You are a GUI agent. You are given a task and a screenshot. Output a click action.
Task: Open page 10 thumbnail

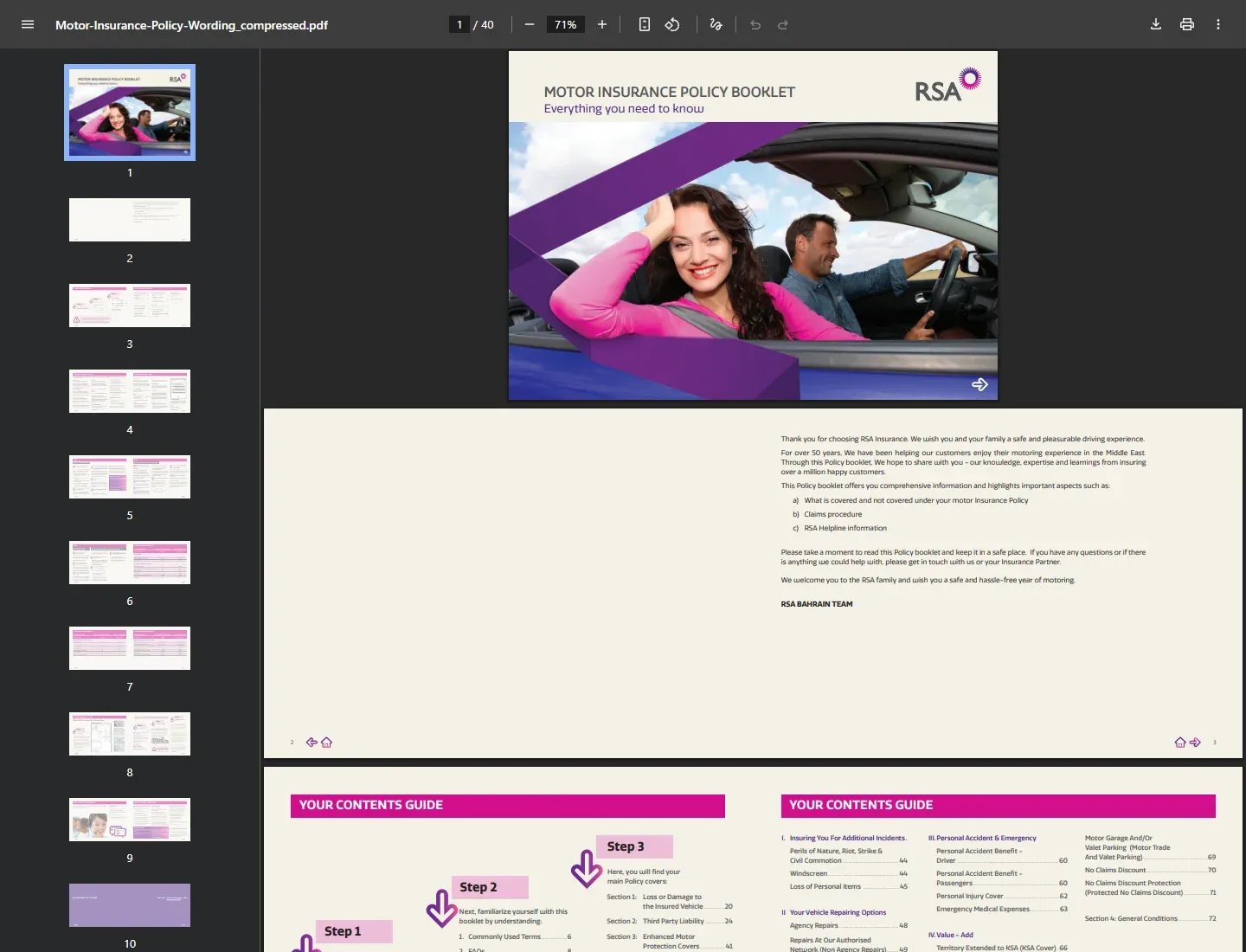[x=130, y=905]
